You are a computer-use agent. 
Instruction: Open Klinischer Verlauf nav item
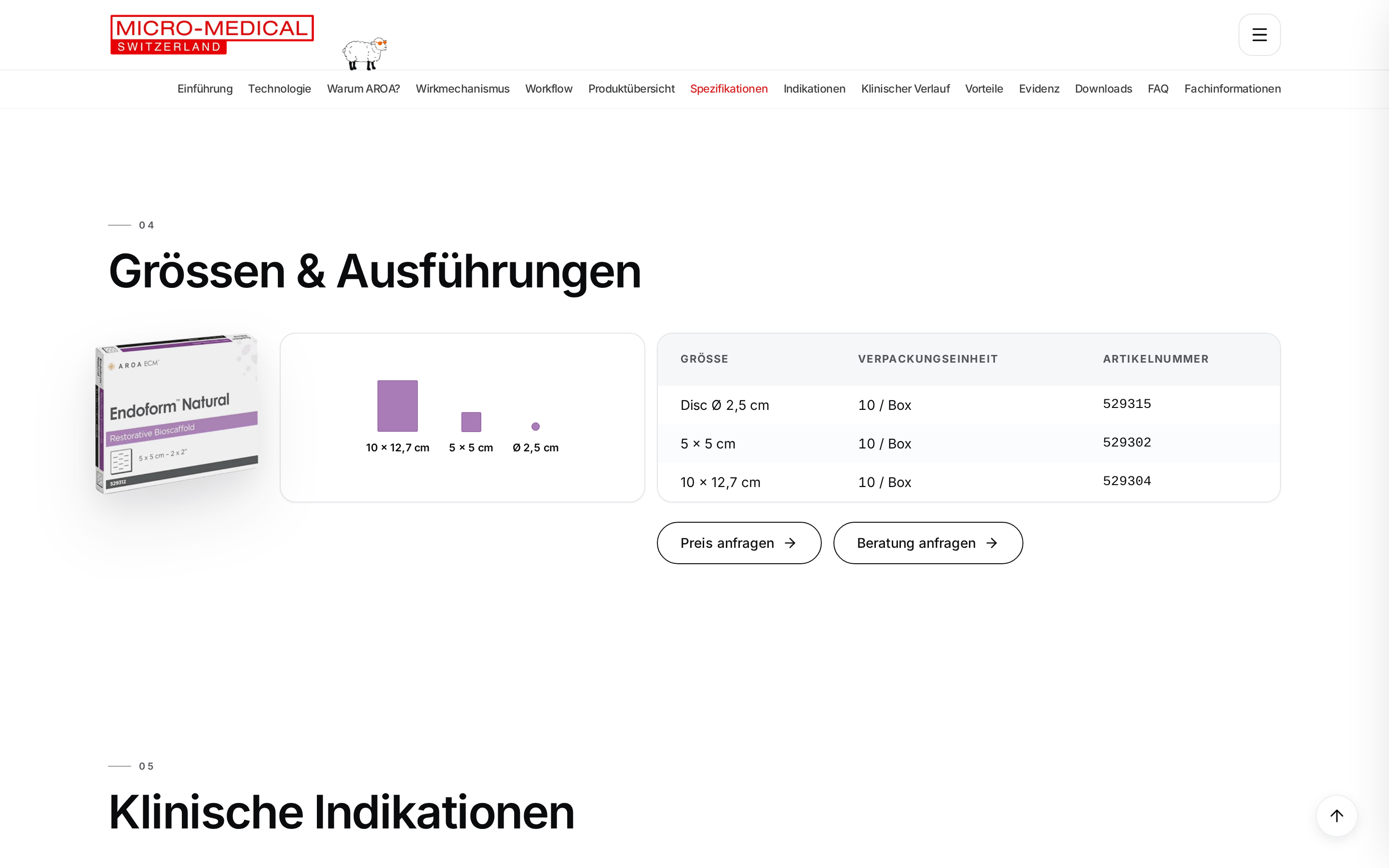[x=905, y=89]
